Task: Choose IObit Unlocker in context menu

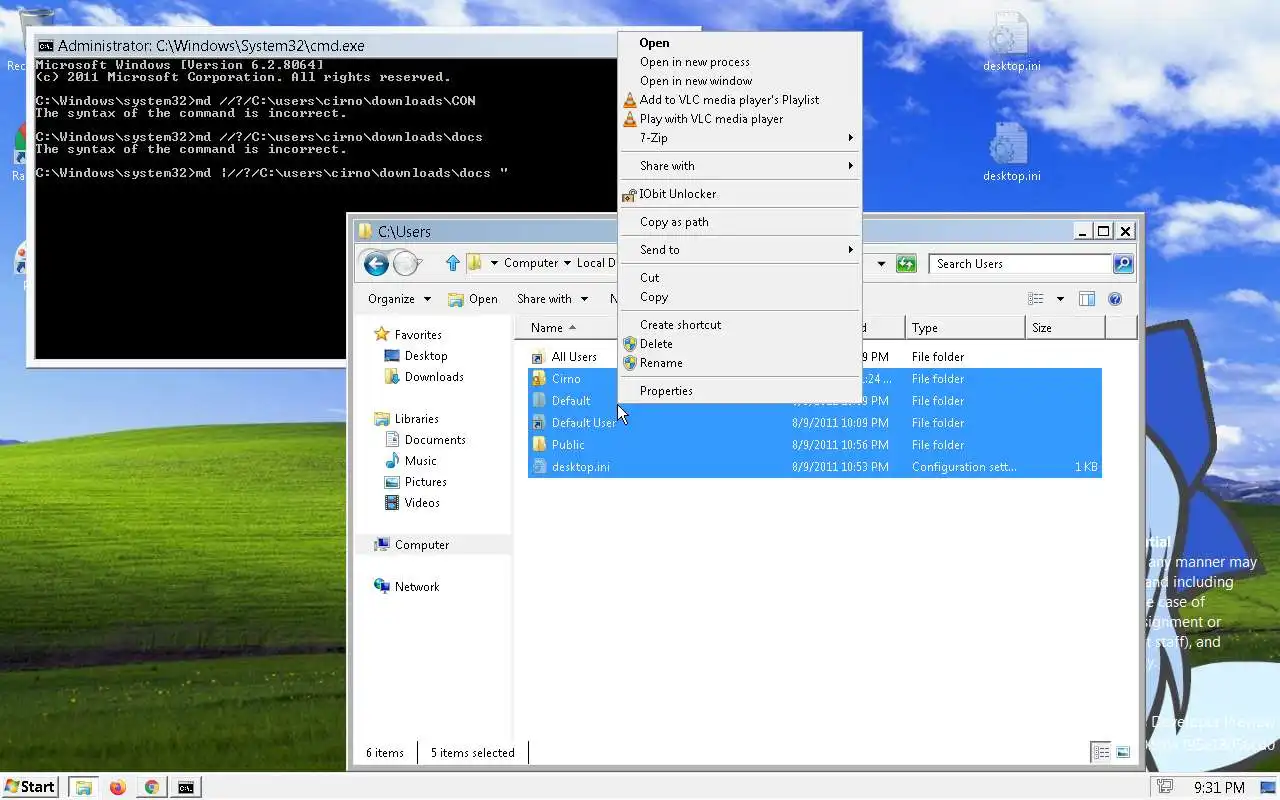Action: 740,194
